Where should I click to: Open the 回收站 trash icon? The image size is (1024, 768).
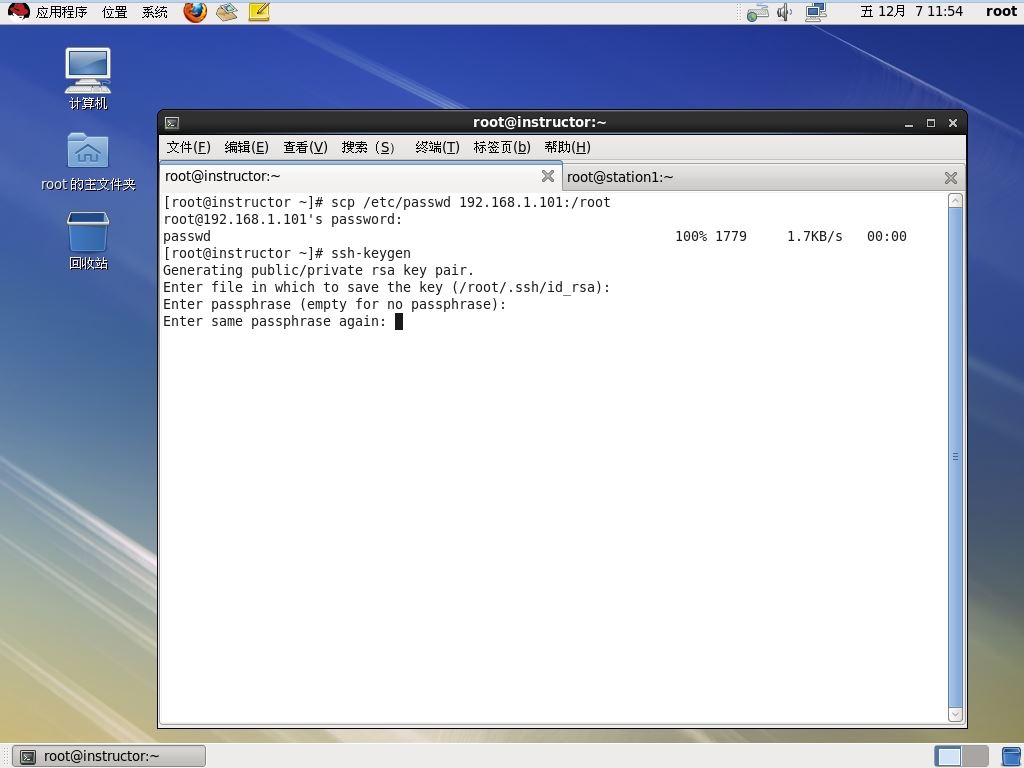click(x=88, y=240)
